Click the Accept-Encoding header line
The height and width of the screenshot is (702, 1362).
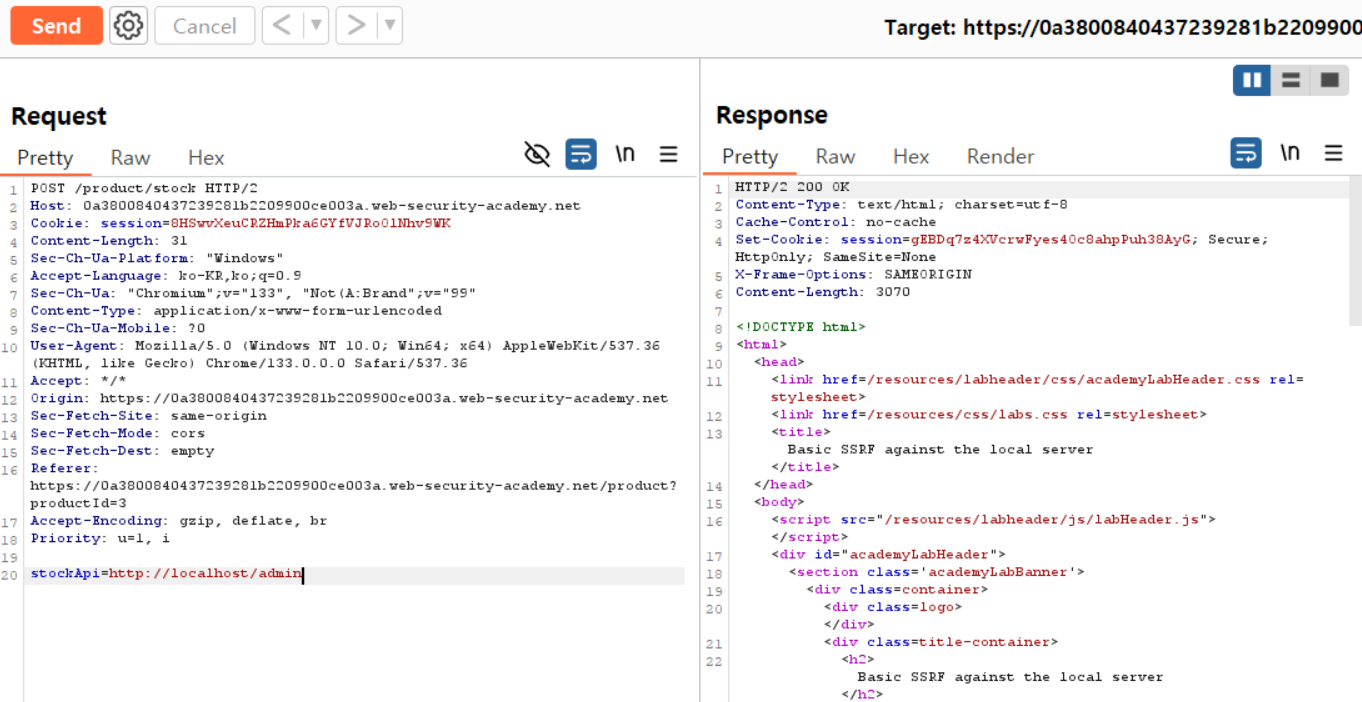pyautogui.click(x=179, y=521)
